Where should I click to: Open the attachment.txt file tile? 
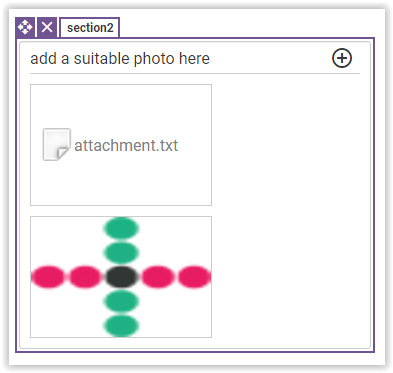coord(121,145)
